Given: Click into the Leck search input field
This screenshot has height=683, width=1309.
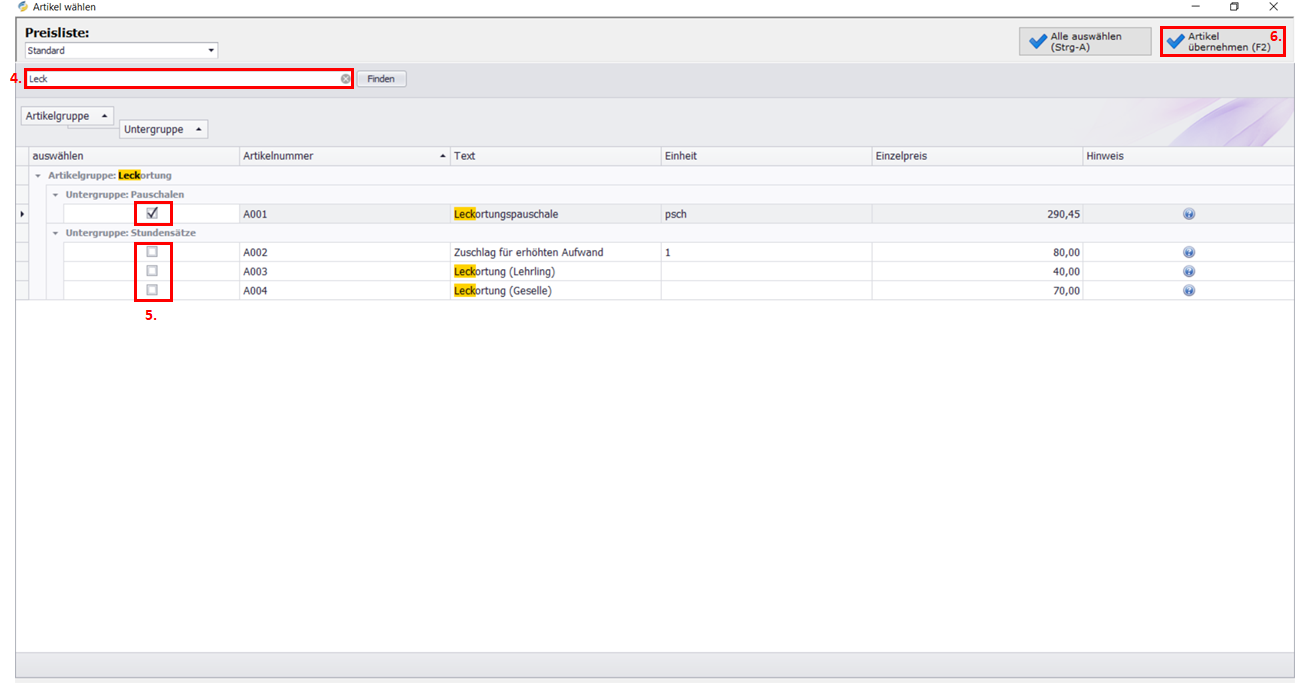Looking at the screenshot, I should (x=180, y=79).
